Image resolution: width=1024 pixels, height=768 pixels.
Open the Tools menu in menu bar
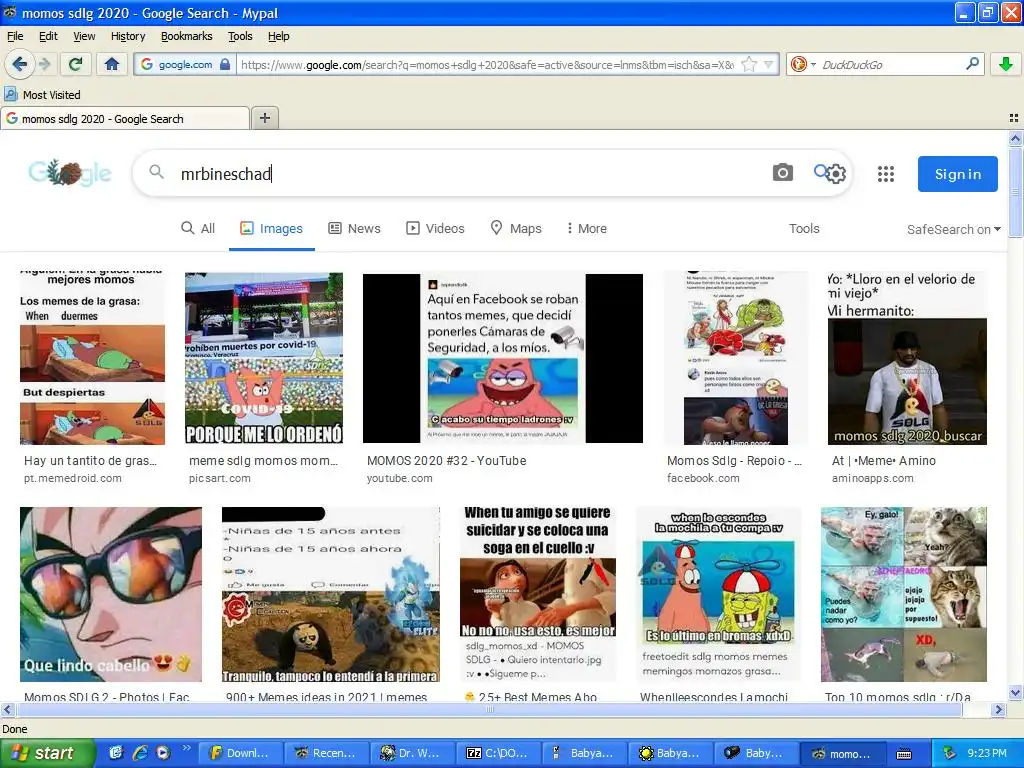point(240,36)
